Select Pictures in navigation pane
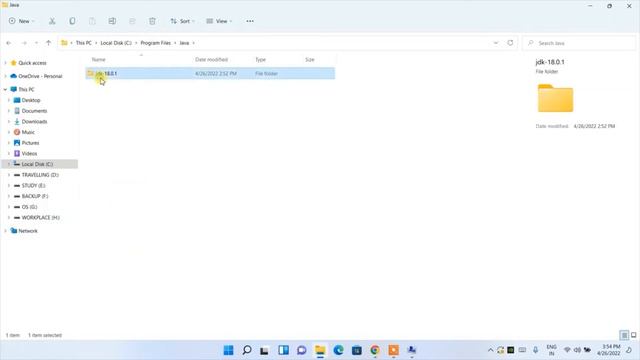 [x=30, y=143]
